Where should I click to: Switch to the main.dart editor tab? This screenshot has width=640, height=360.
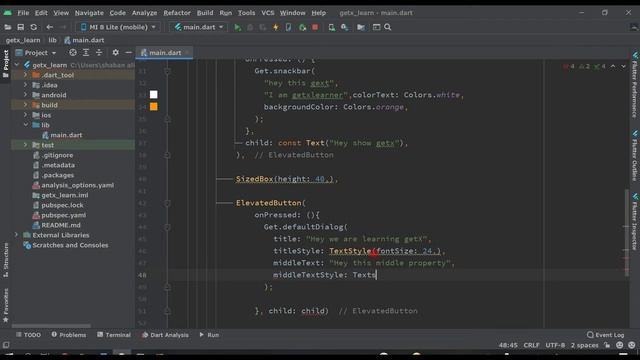tap(164, 53)
